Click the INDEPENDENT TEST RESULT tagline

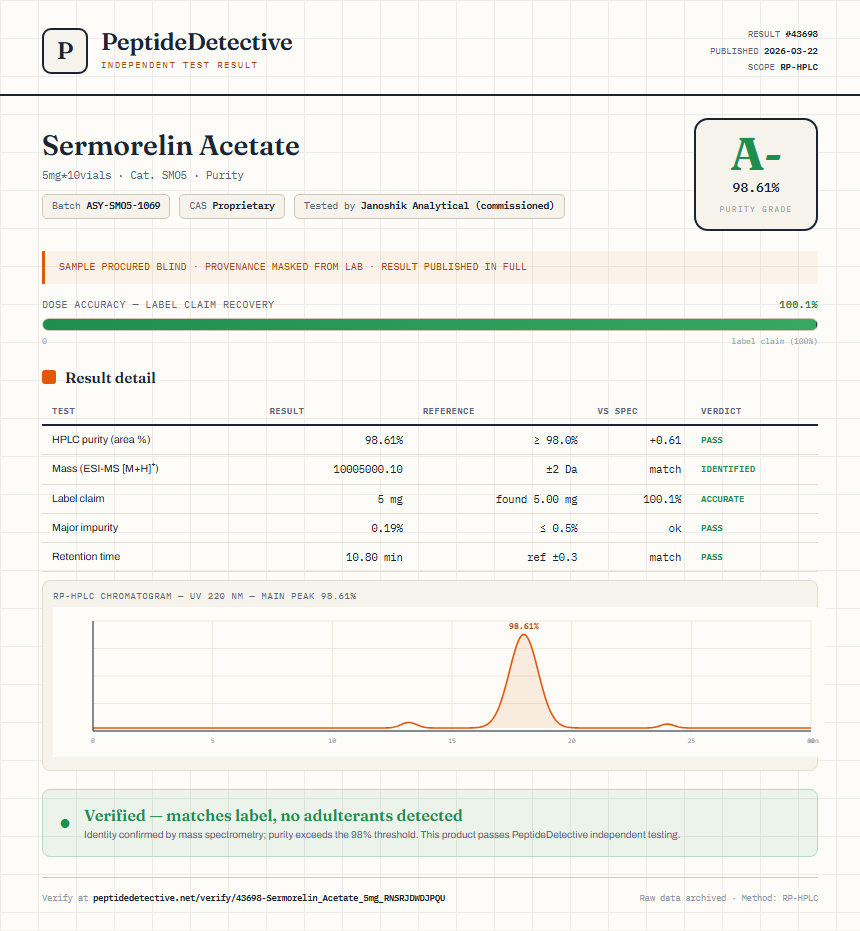pyautogui.click(x=179, y=65)
